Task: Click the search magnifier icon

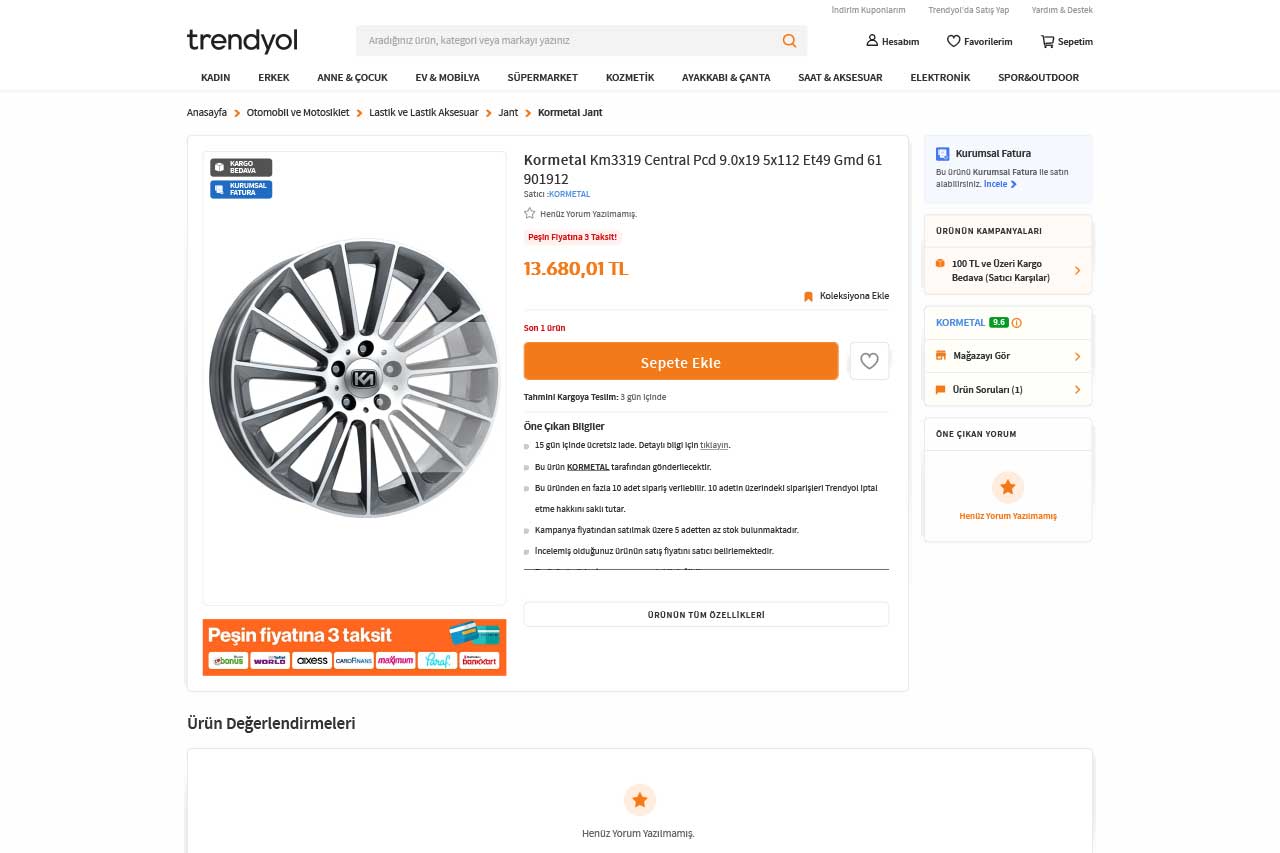Action: point(789,41)
